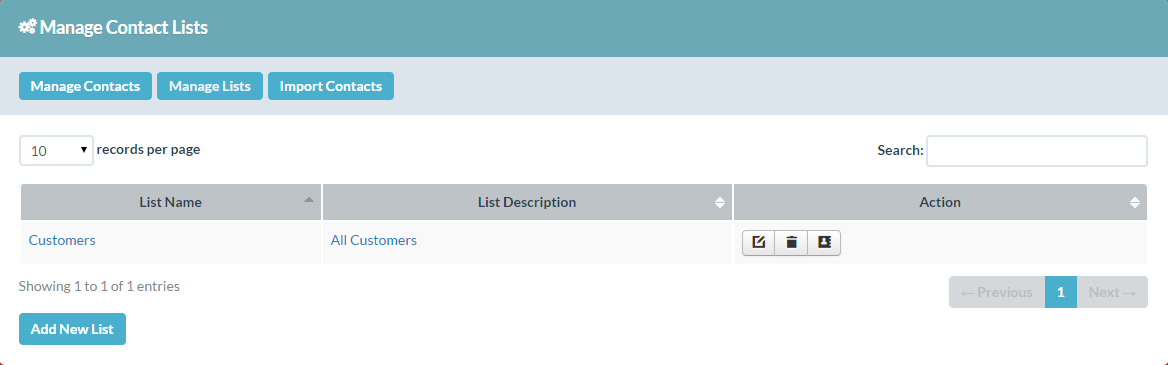The image size is (1168, 365).
Task: Sort the Action column using its arrows
Action: pyautogui.click(x=1134, y=203)
